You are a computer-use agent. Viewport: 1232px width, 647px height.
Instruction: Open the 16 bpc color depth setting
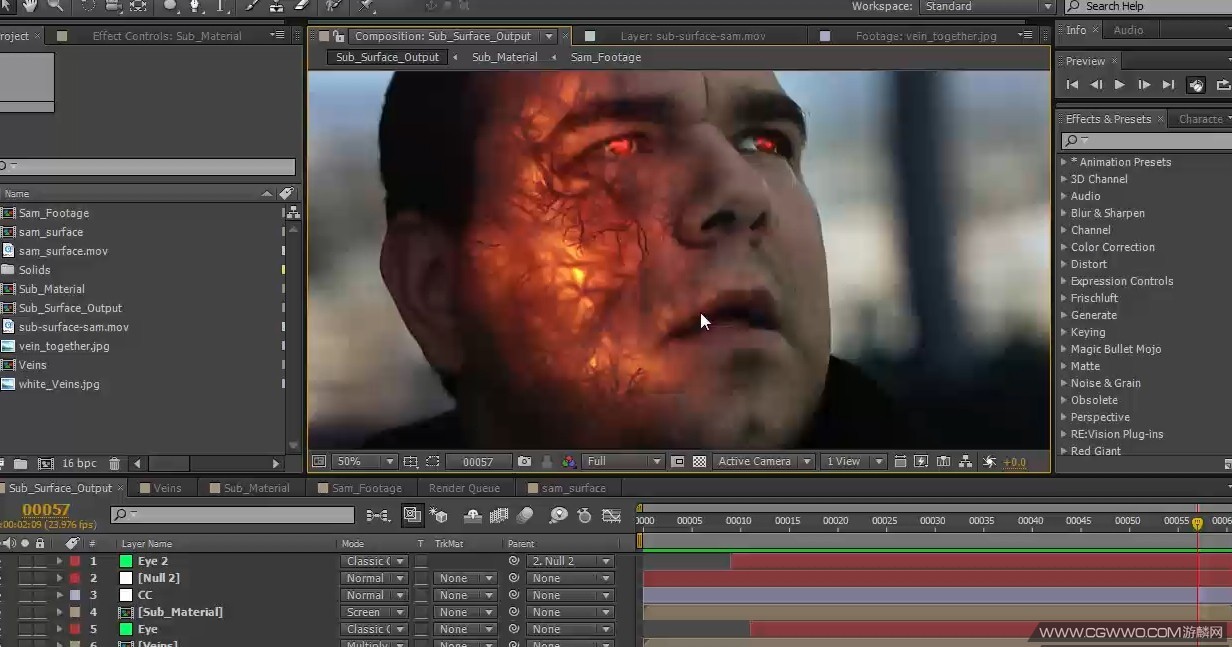pos(80,464)
